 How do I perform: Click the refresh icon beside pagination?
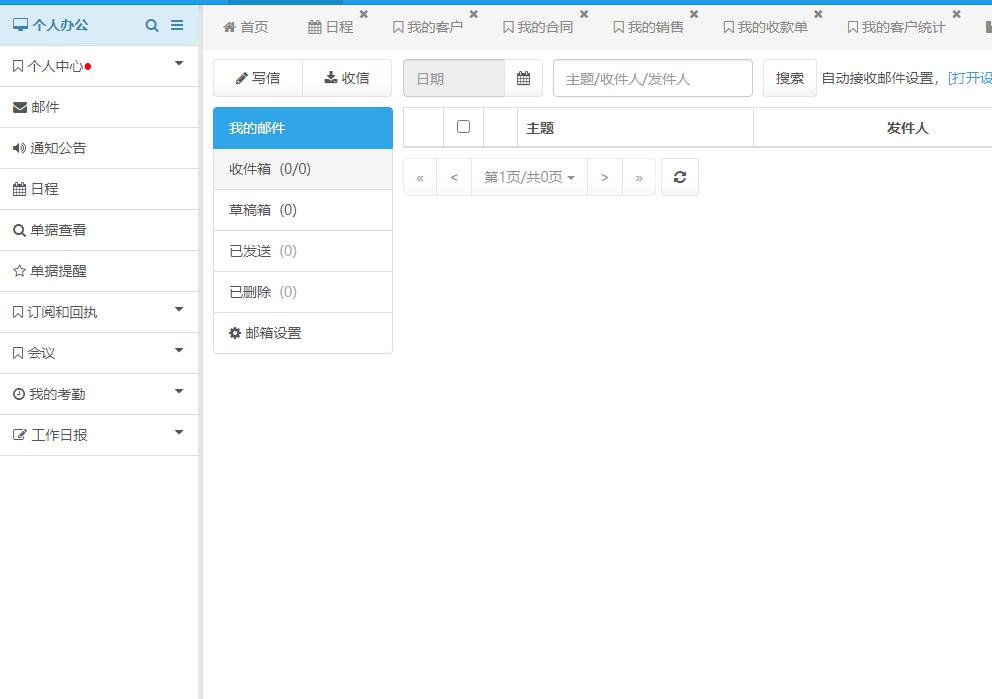point(680,177)
